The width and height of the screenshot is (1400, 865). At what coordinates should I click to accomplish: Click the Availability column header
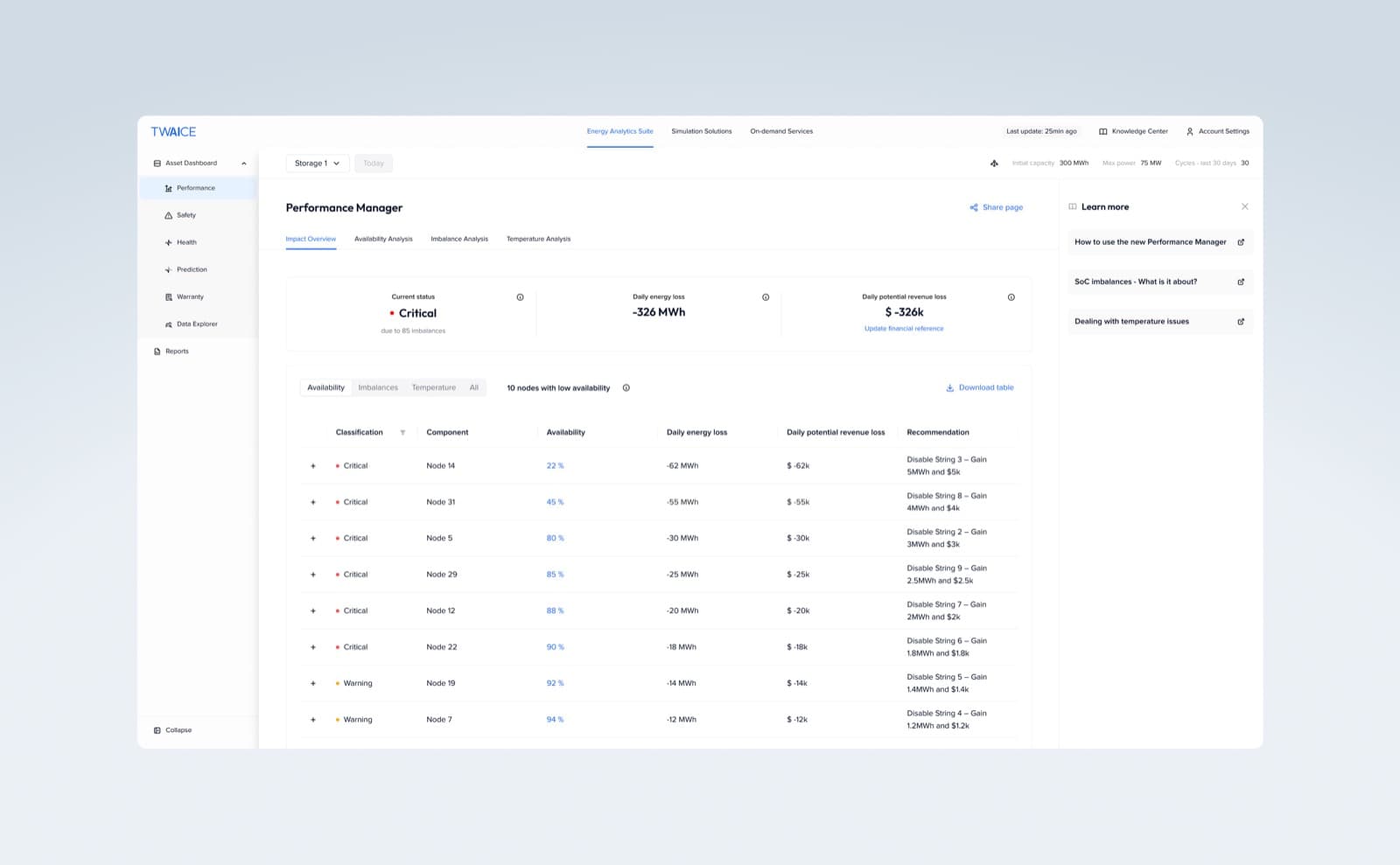click(565, 433)
